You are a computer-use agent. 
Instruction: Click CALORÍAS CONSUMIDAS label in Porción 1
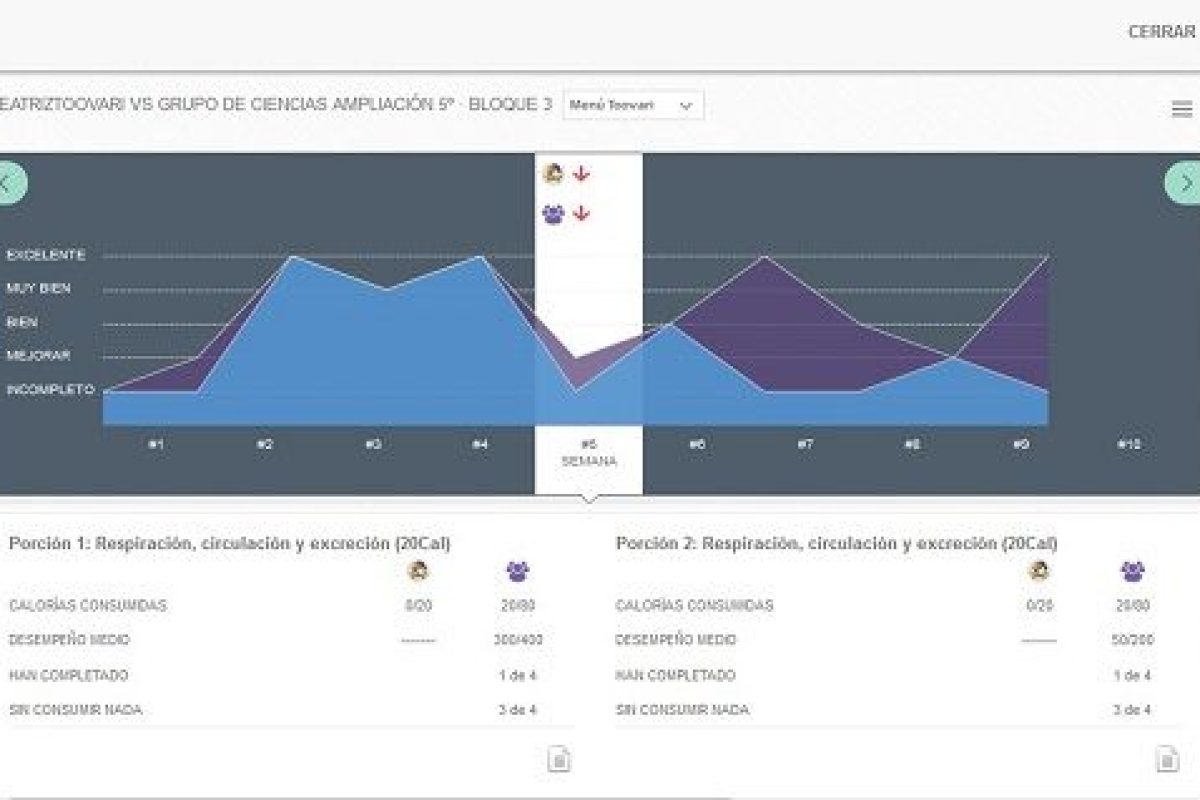pyautogui.click(x=88, y=606)
